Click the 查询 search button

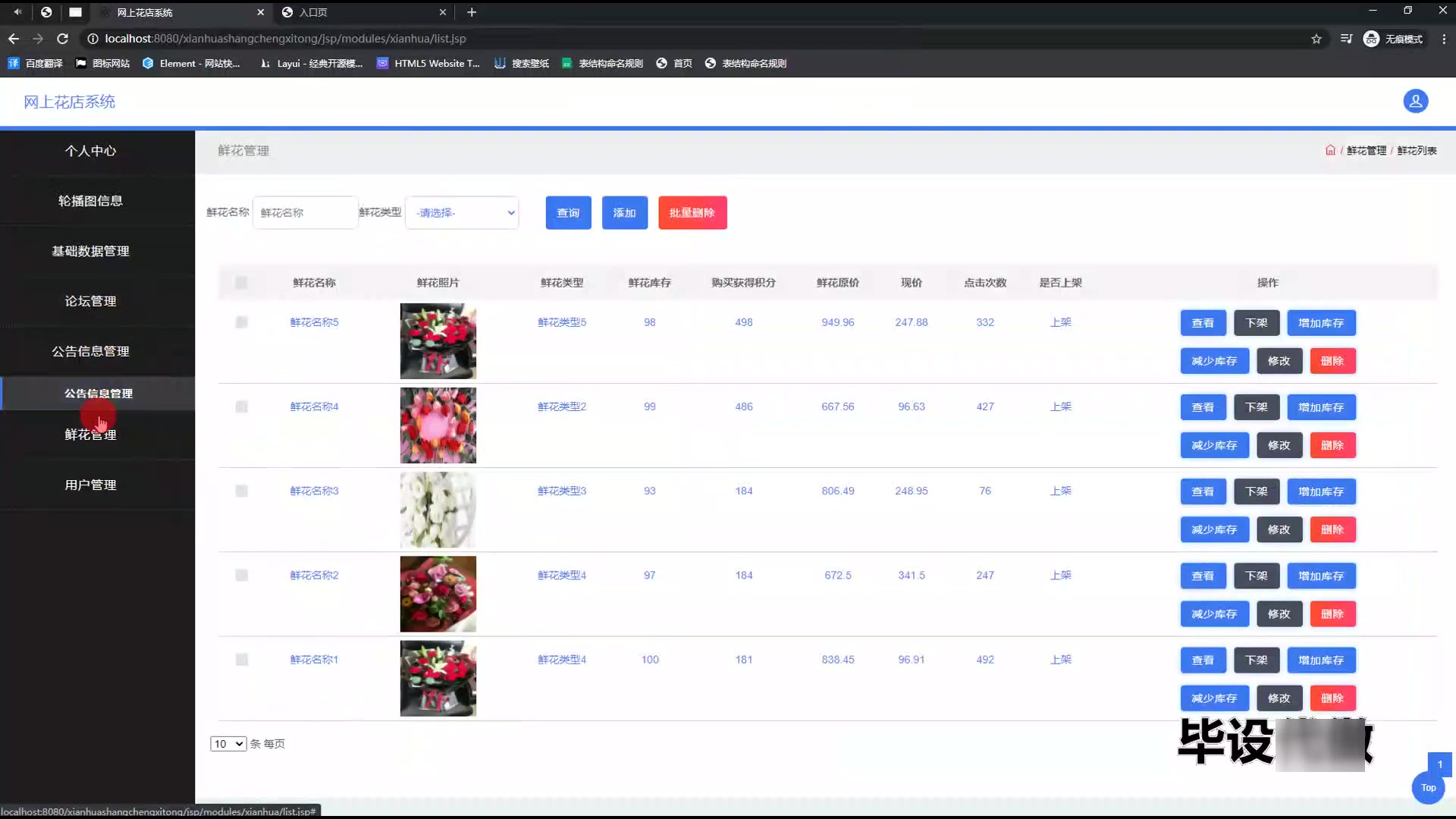[x=568, y=213]
